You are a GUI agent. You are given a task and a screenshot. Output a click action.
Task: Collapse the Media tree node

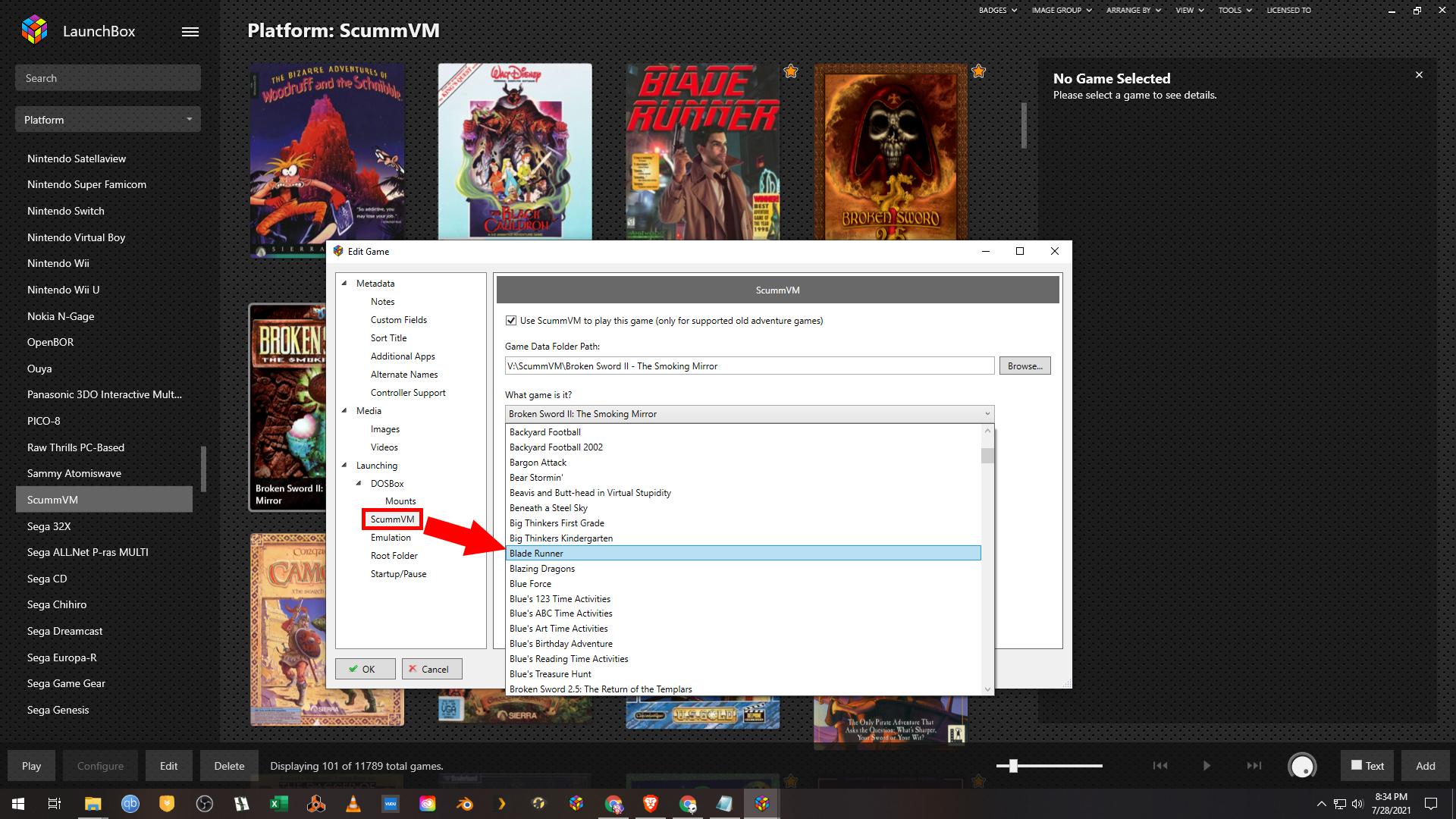coord(344,410)
